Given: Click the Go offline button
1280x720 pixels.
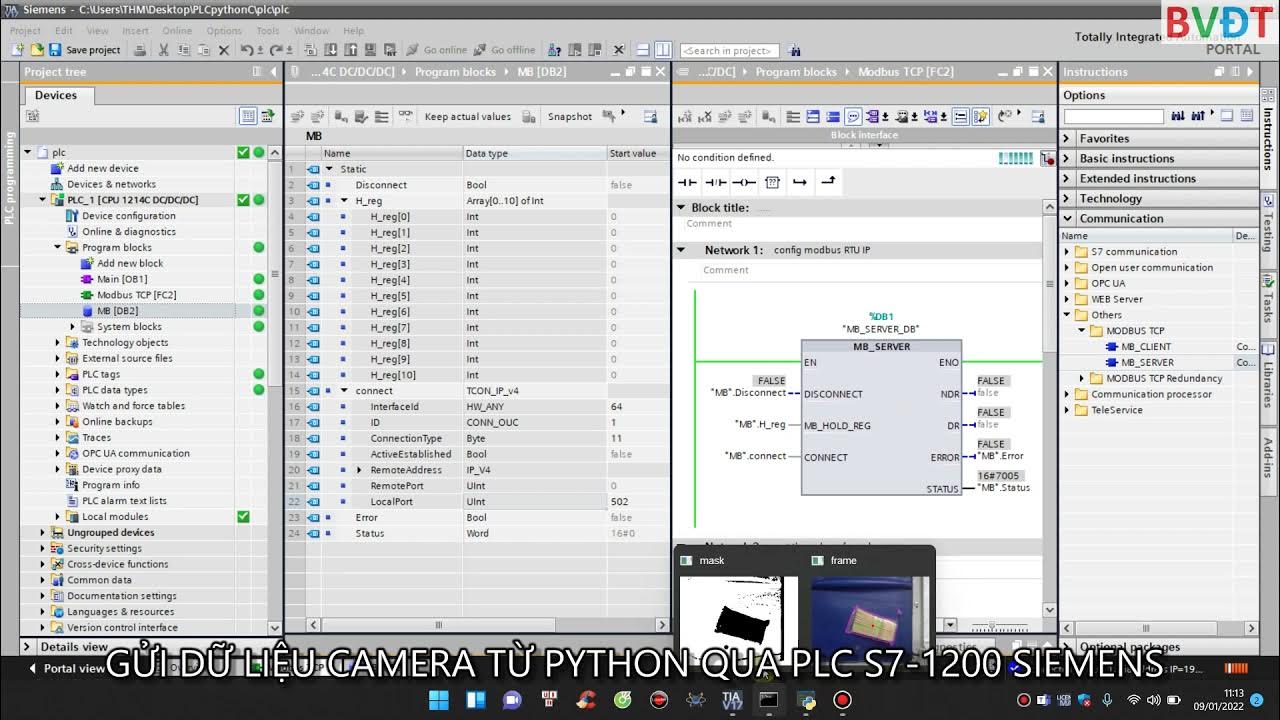Looking at the screenshot, I should [503, 50].
